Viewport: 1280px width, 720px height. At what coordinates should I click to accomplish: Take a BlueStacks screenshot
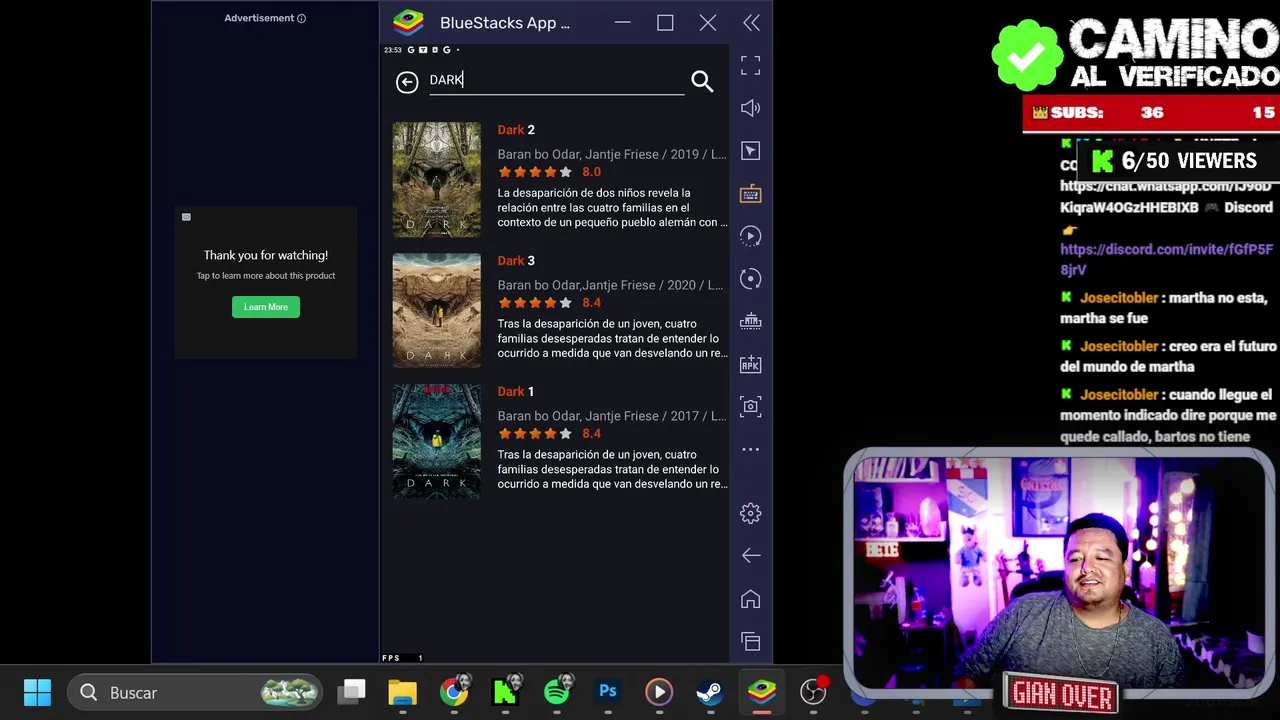pyautogui.click(x=750, y=407)
